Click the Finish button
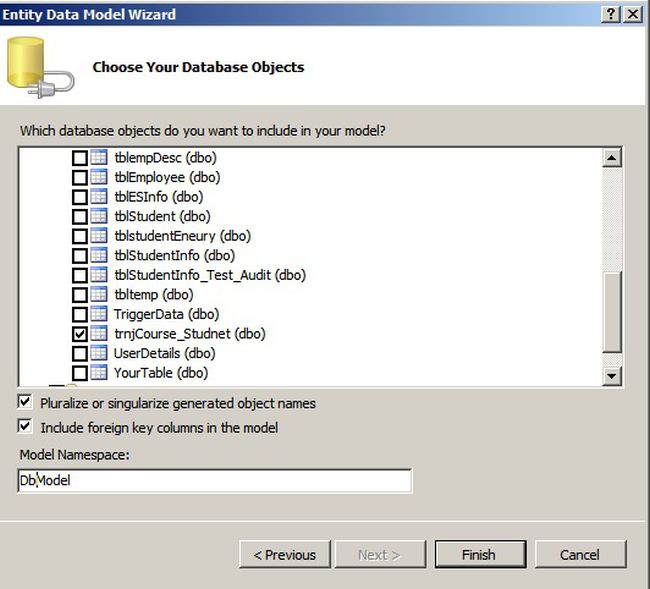650x589 pixels. (x=480, y=554)
